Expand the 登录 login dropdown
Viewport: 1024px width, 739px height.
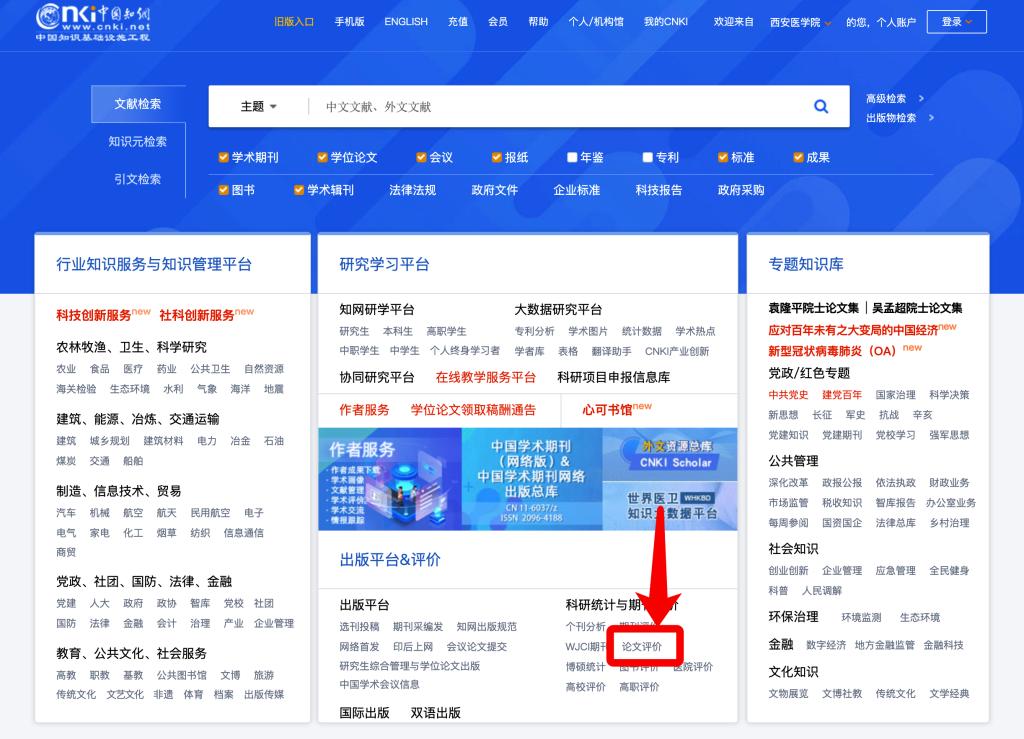[956, 22]
